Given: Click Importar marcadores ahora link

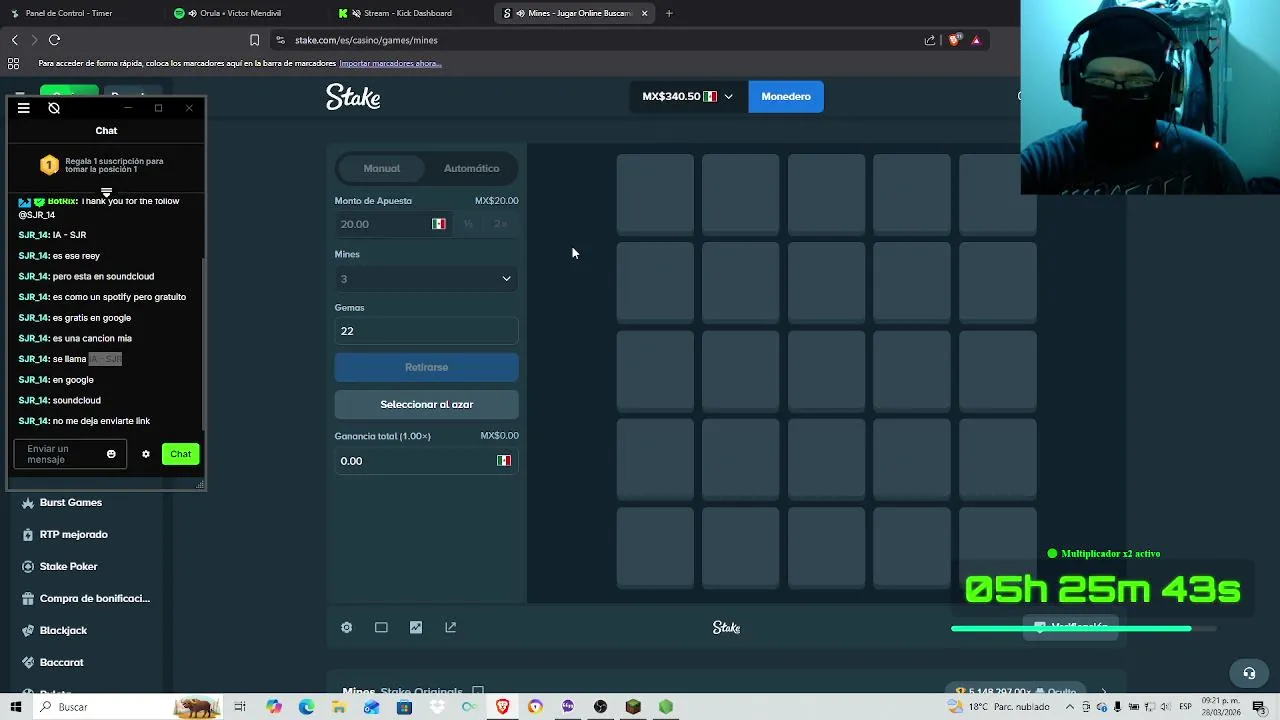Looking at the screenshot, I should [390, 63].
